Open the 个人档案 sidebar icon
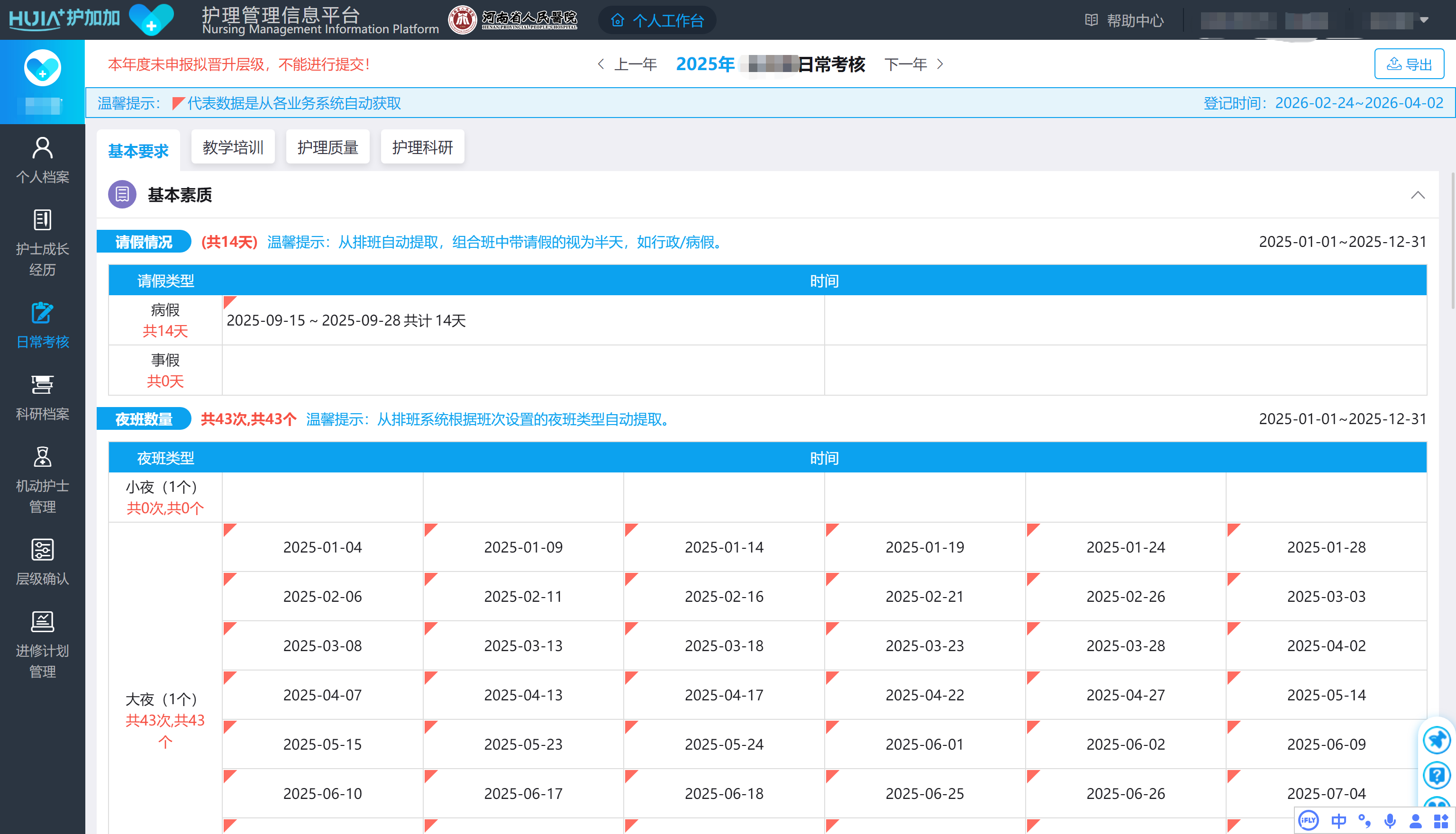Viewport: 1456px width, 834px height. tap(42, 160)
